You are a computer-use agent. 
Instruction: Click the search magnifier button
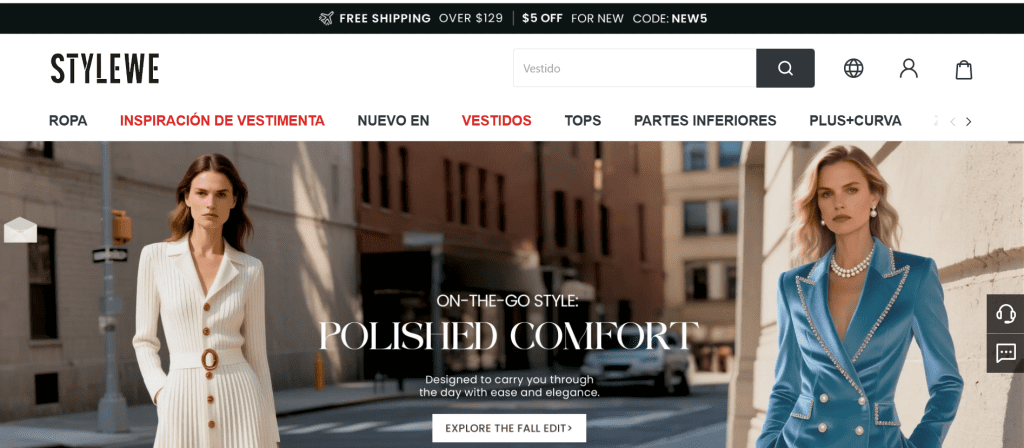(785, 68)
